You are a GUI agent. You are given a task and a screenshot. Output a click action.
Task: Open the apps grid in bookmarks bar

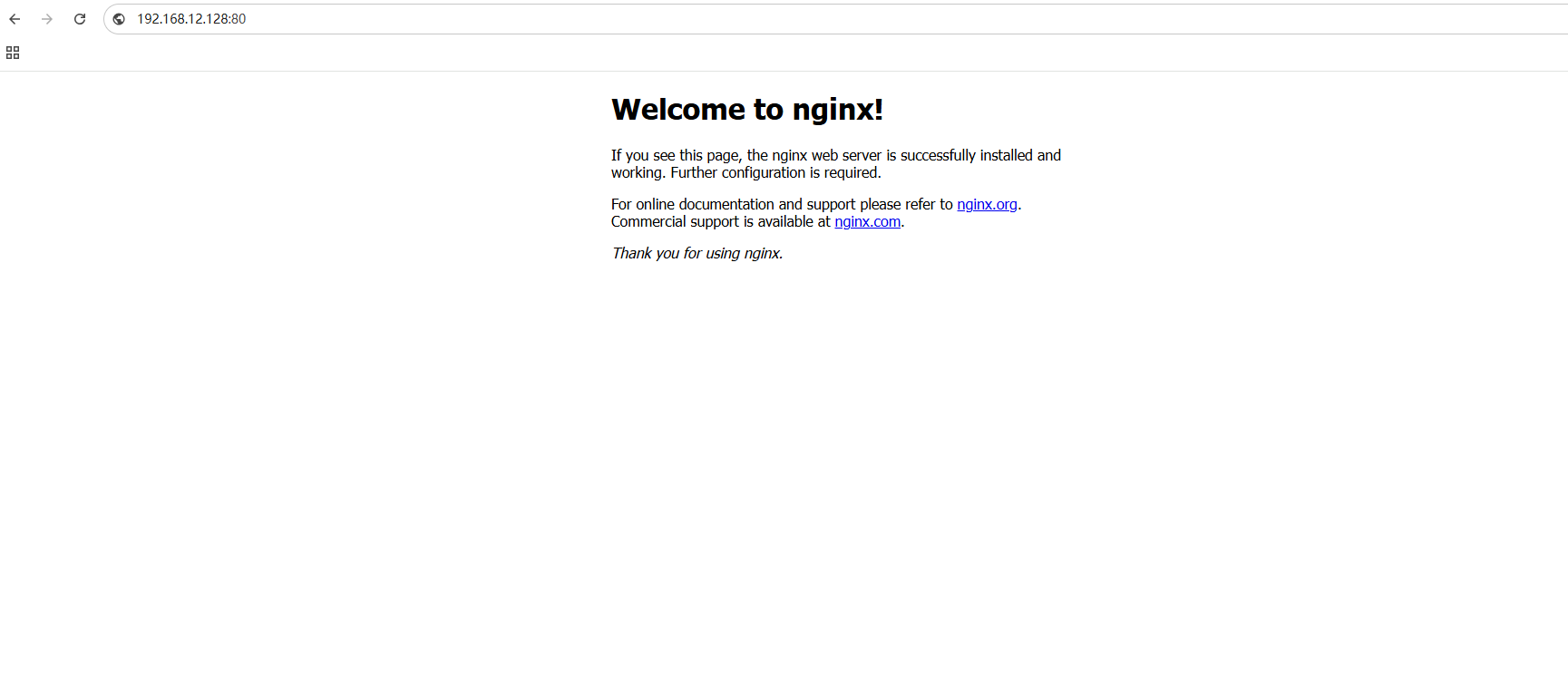(x=13, y=53)
